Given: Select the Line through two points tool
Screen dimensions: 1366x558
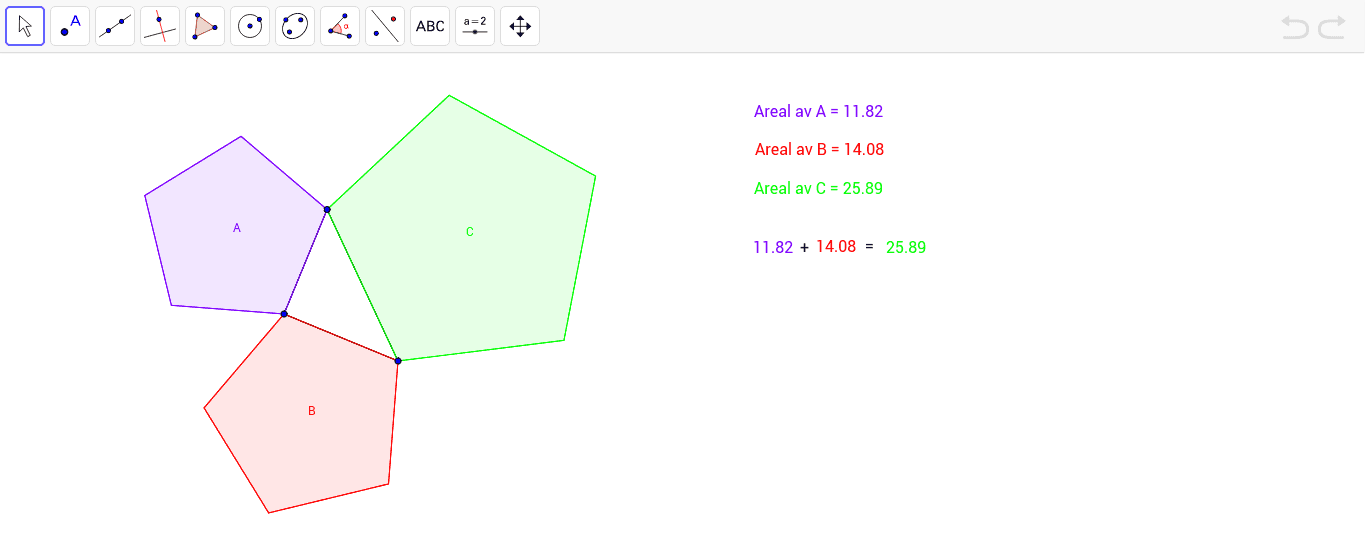Looking at the screenshot, I should (115, 26).
